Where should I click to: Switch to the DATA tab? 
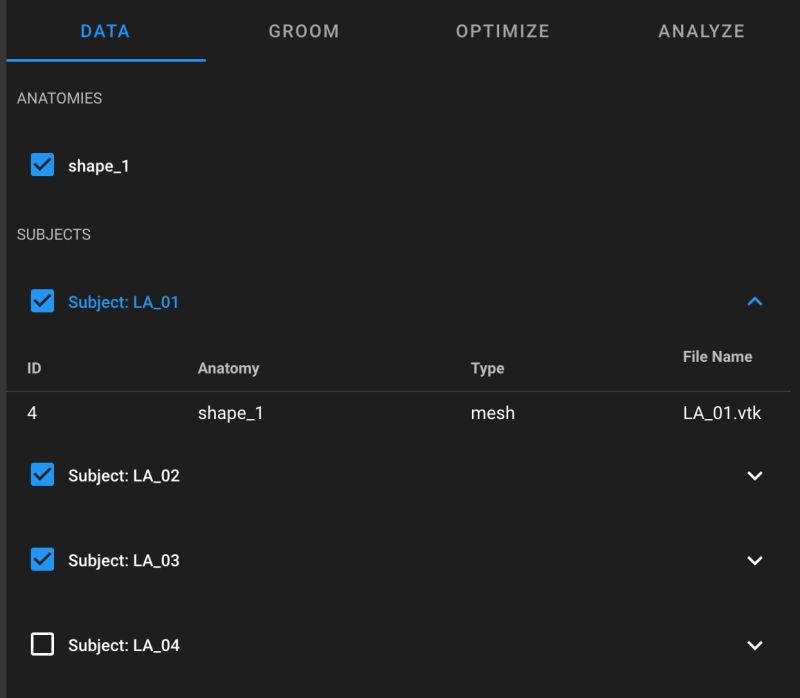[x=105, y=31]
